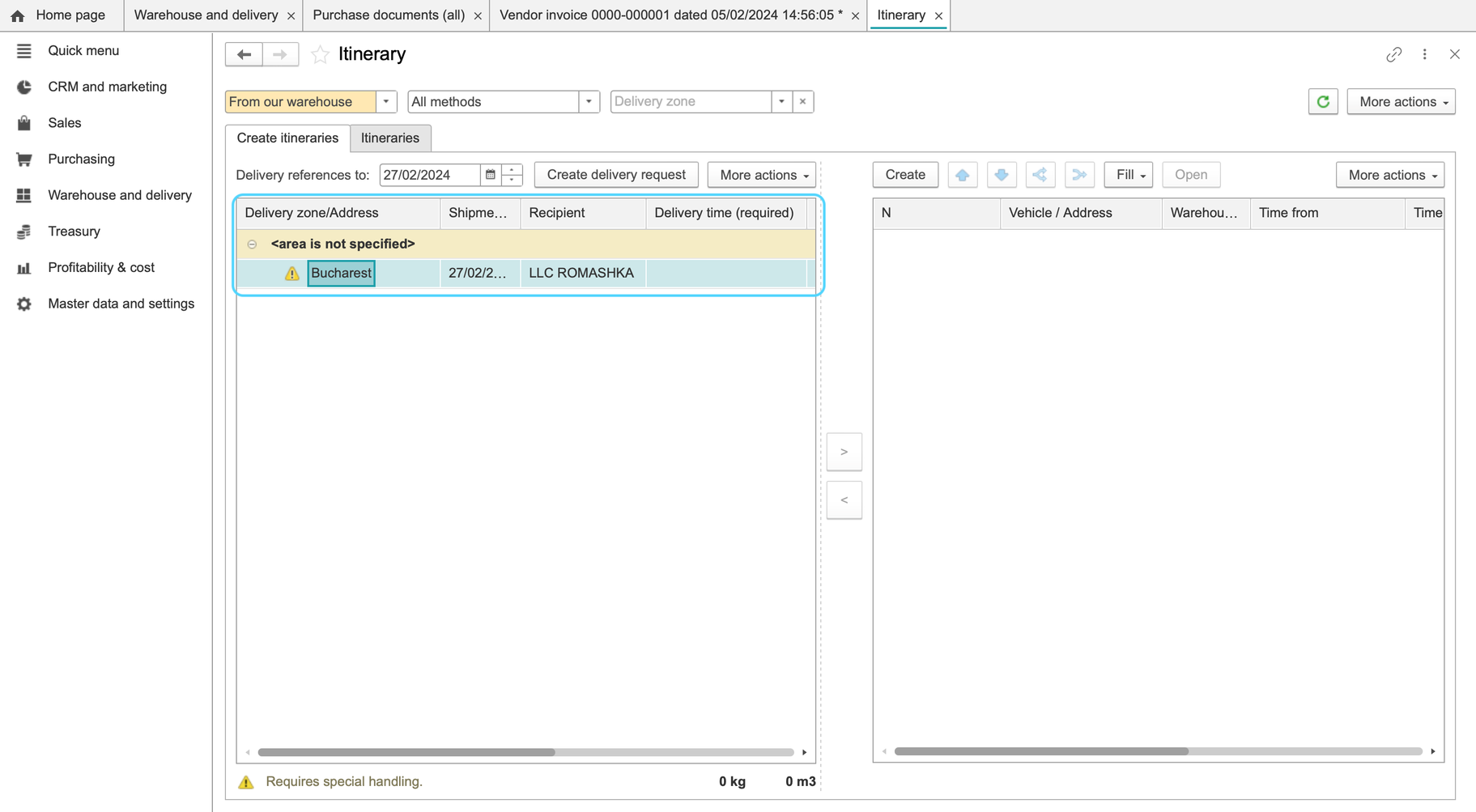Click the right panel horizontal scrollbar

[x=1041, y=752]
